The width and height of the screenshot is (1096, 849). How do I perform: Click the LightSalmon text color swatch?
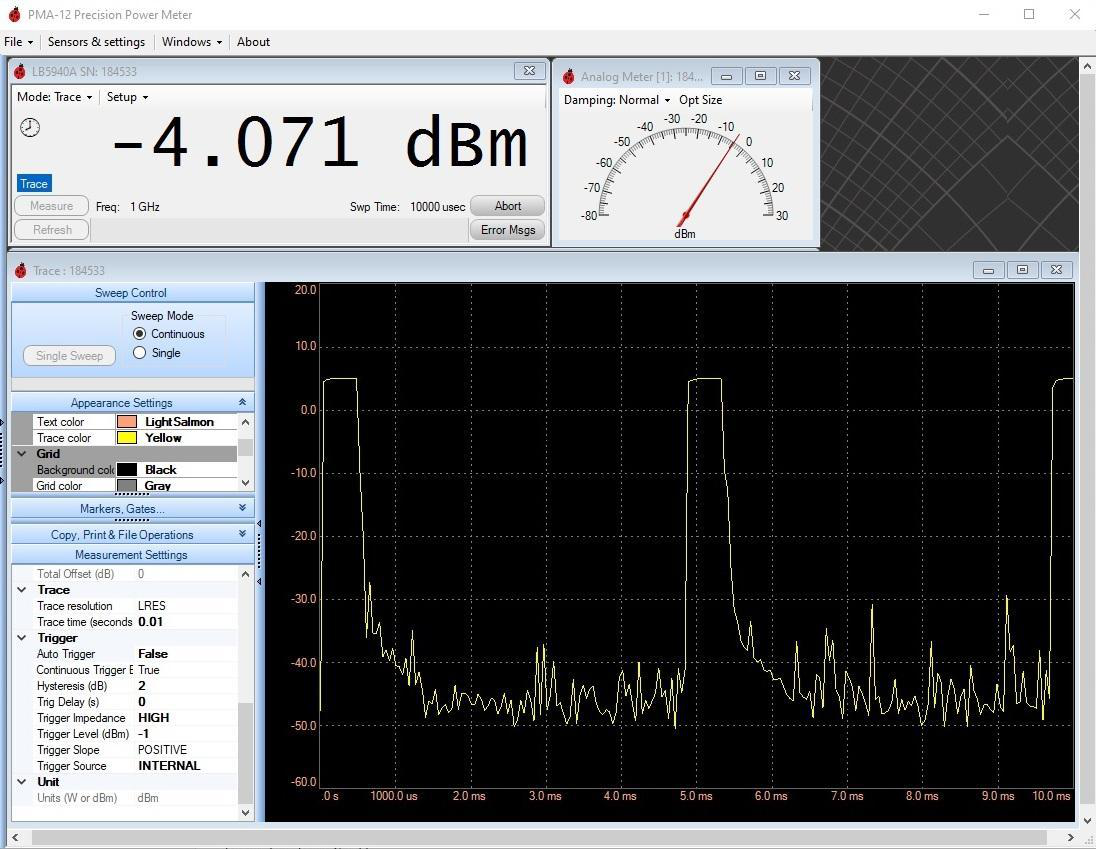pos(127,422)
